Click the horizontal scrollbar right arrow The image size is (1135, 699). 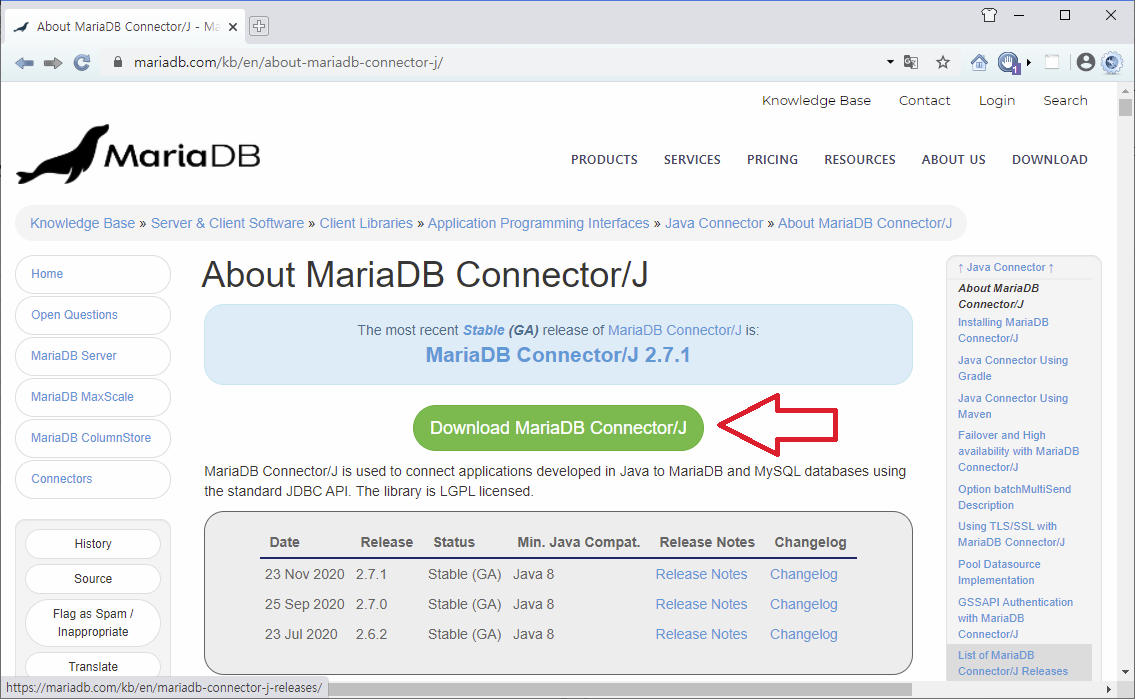1108,689
